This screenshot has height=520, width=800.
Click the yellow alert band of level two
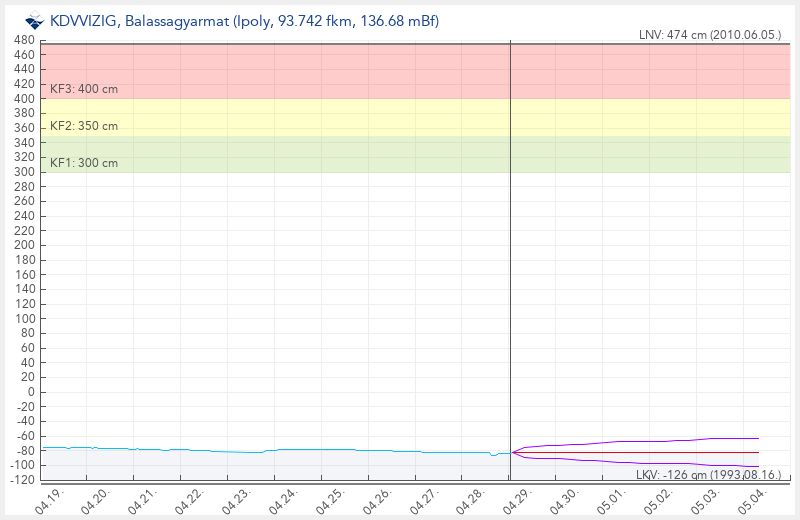coord(300,117)
